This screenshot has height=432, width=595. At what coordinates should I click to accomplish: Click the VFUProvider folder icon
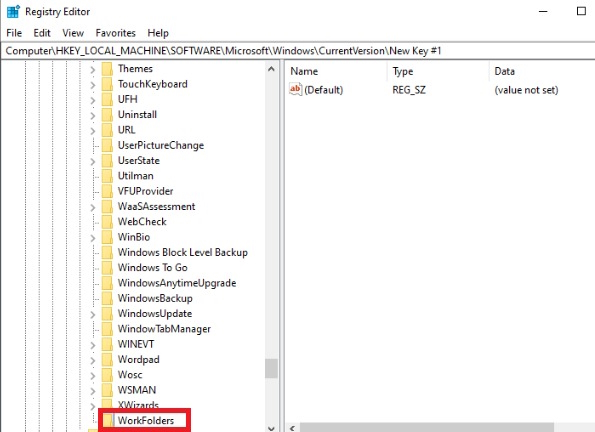click(107, 191)
